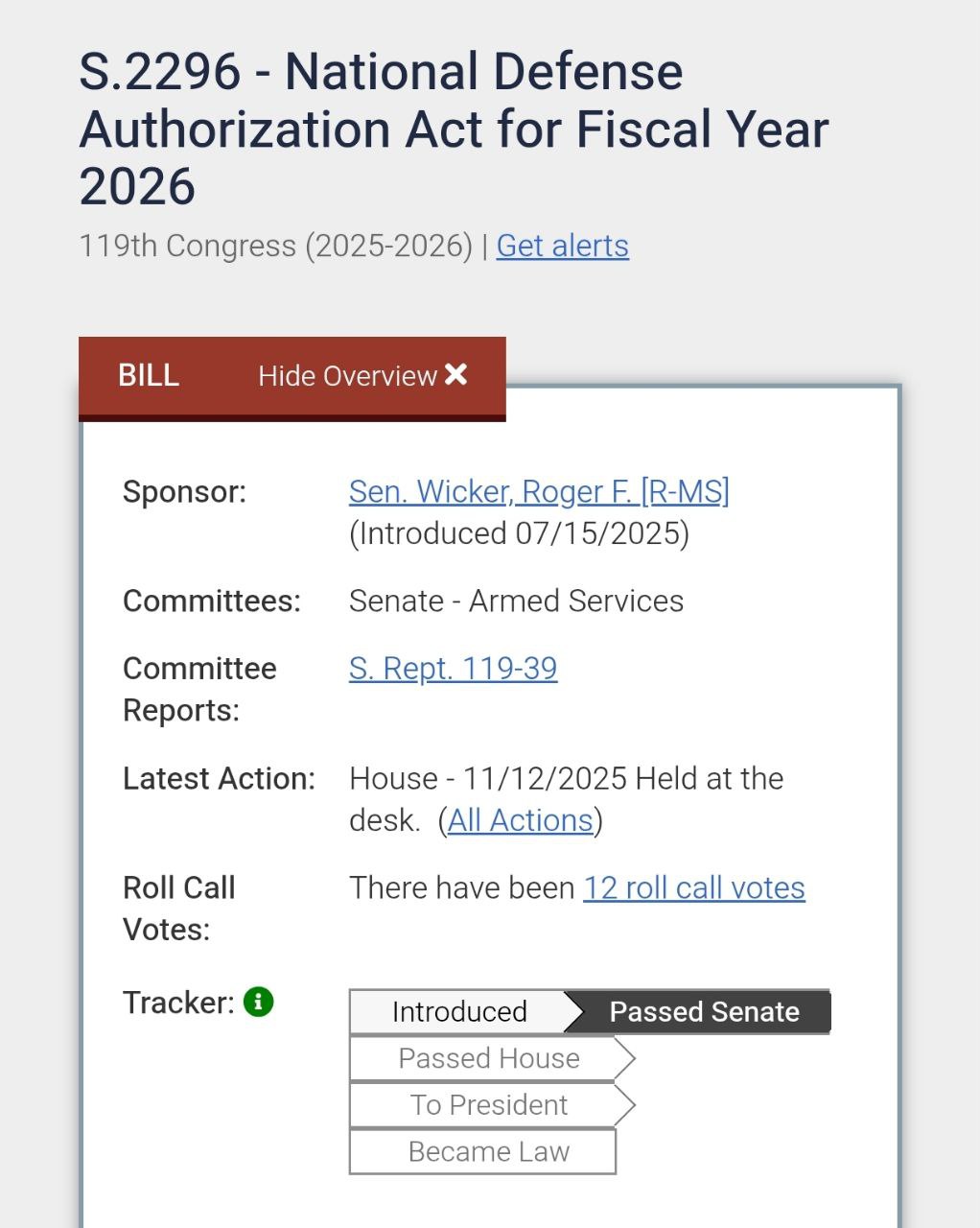Click the Passed House tracker stage

coord(489,1058)
